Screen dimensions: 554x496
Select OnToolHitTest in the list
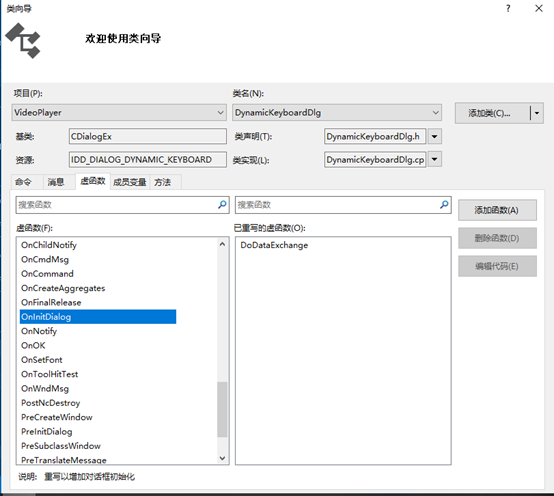[x=49, y=374]
